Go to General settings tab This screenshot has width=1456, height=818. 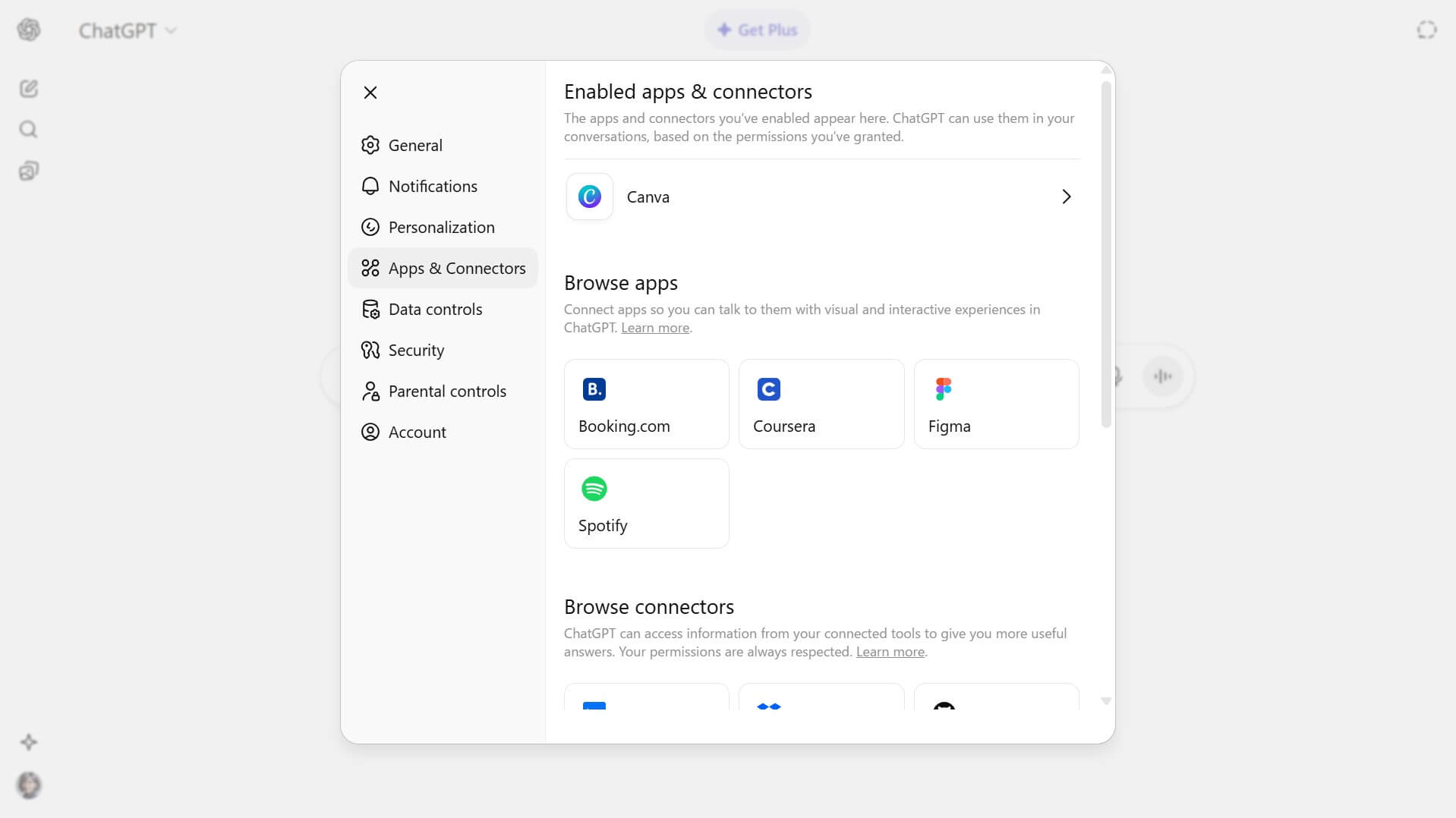click(x=414, y=145)
